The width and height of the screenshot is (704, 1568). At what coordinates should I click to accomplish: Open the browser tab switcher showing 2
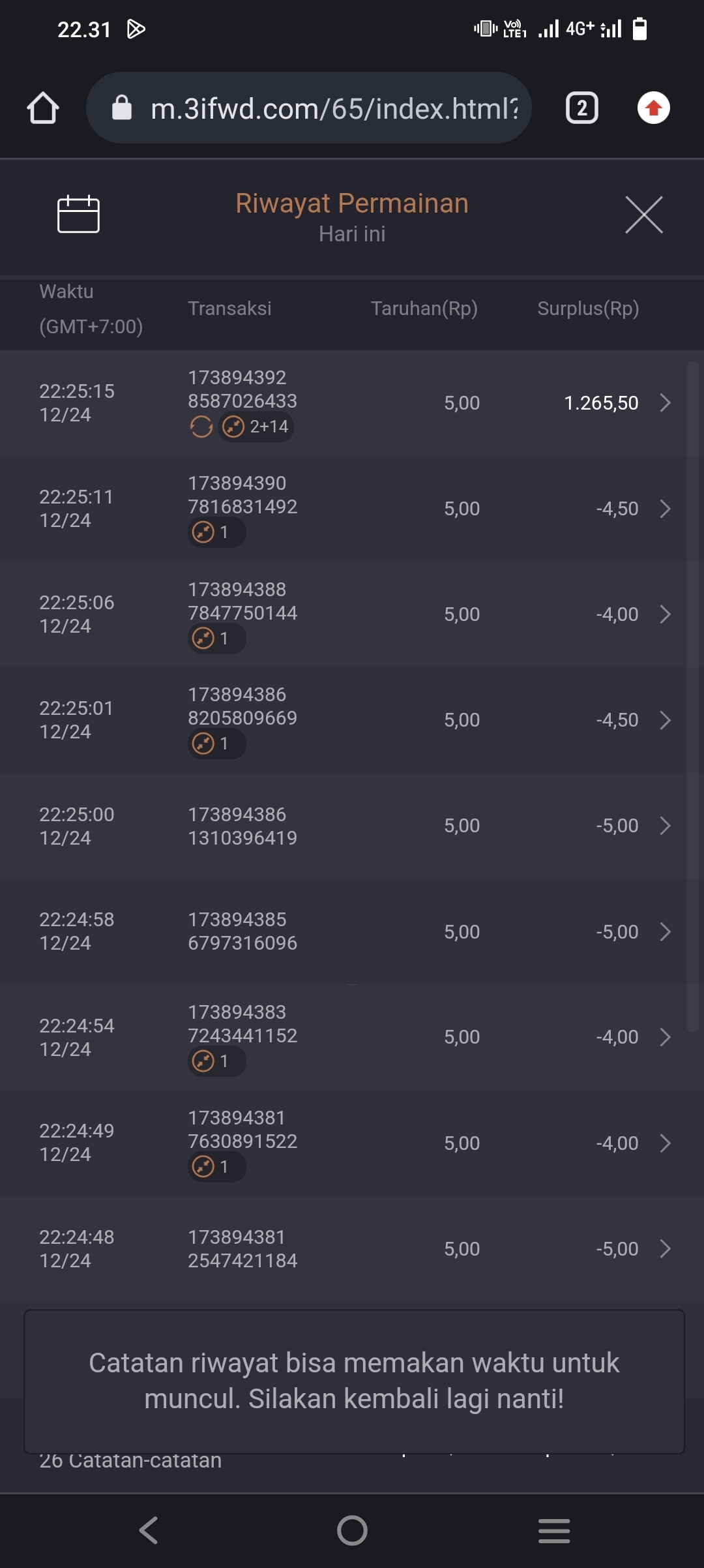[x=581, y=108]
